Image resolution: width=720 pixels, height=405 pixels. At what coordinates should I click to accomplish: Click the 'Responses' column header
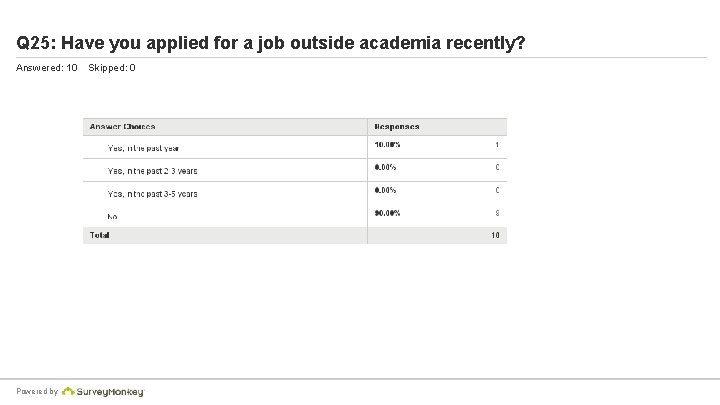click(397, 127)
